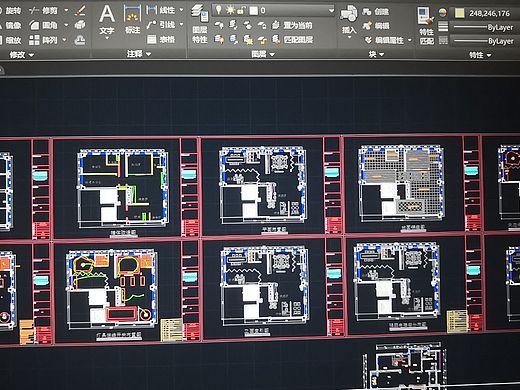The height and width of the screenshot is (390, 520).
Task: Click Edit (编辑) block button
Action: pyautogui.click(x=376, y=26)
